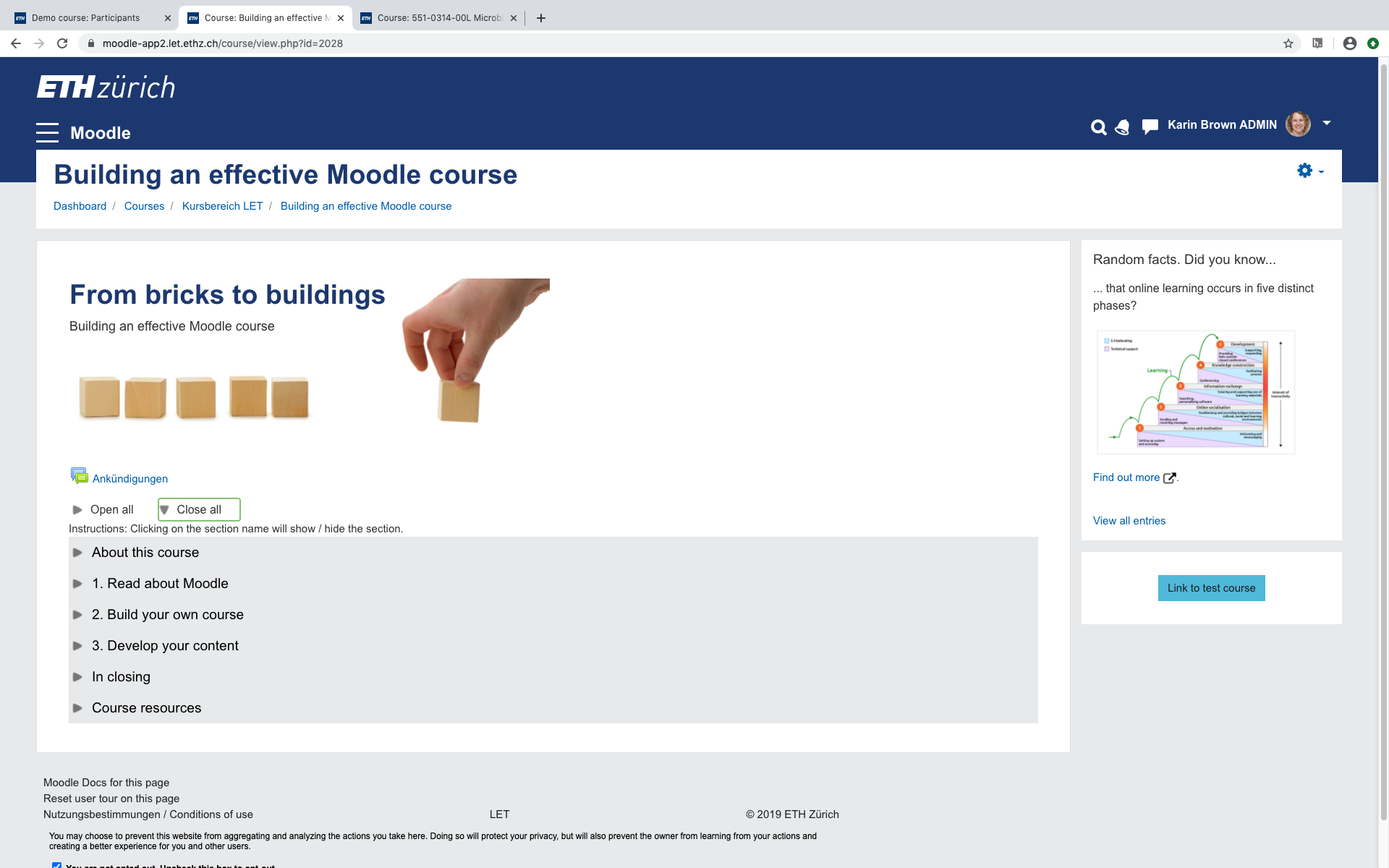Collapse all sections with Close all
Viewport: 1389px width, 868px height.
tap(199, 509)
